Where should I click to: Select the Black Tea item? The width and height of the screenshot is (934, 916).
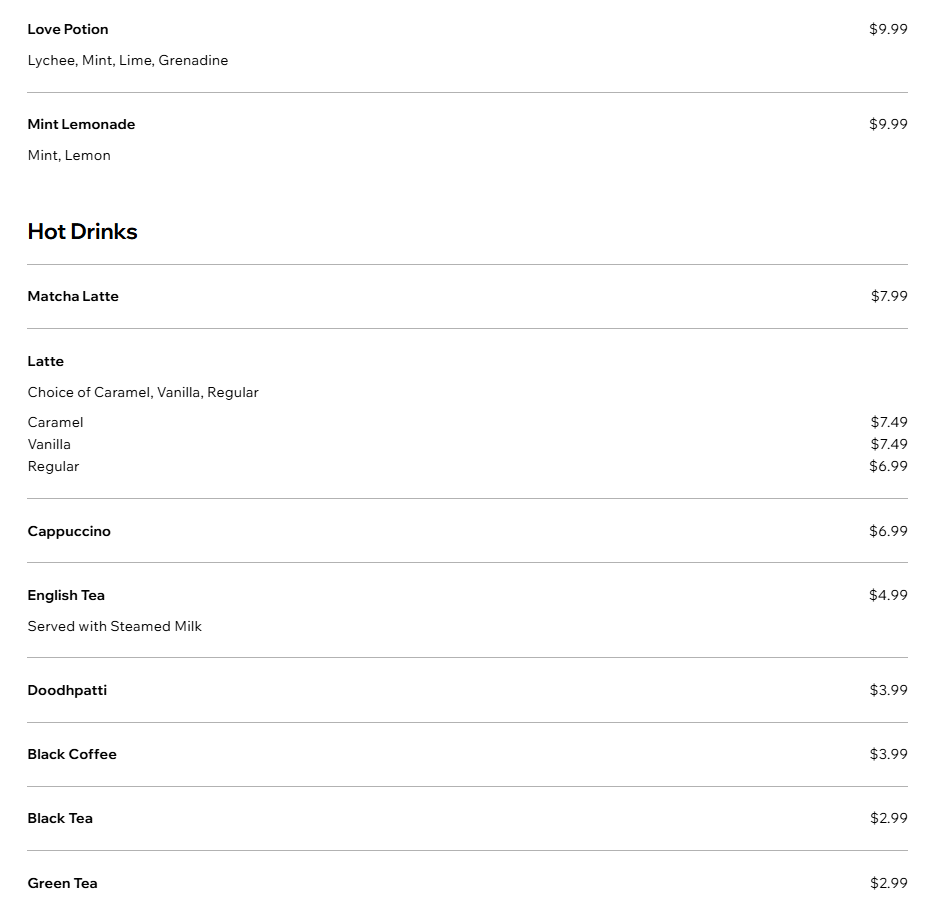click(467, 818)
